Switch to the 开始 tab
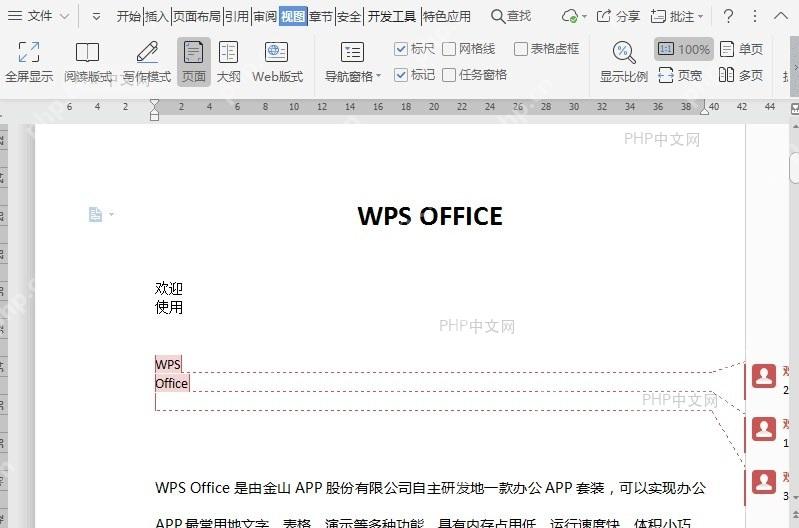 (128, 16)
